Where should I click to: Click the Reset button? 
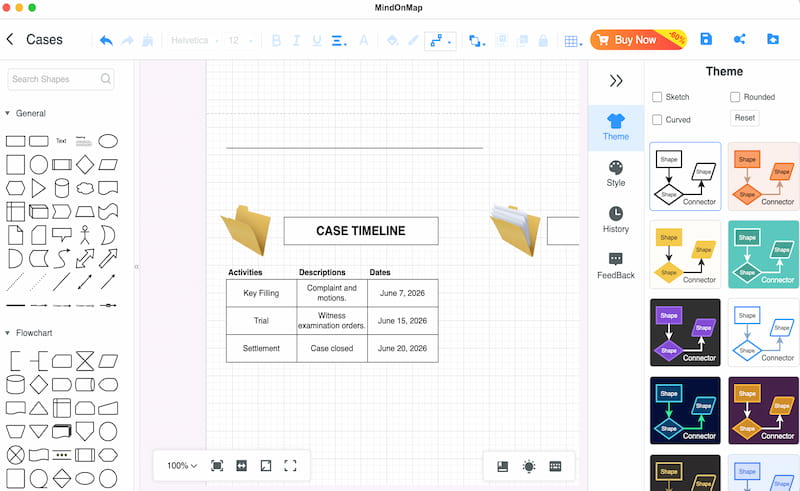tap(744, 118)
